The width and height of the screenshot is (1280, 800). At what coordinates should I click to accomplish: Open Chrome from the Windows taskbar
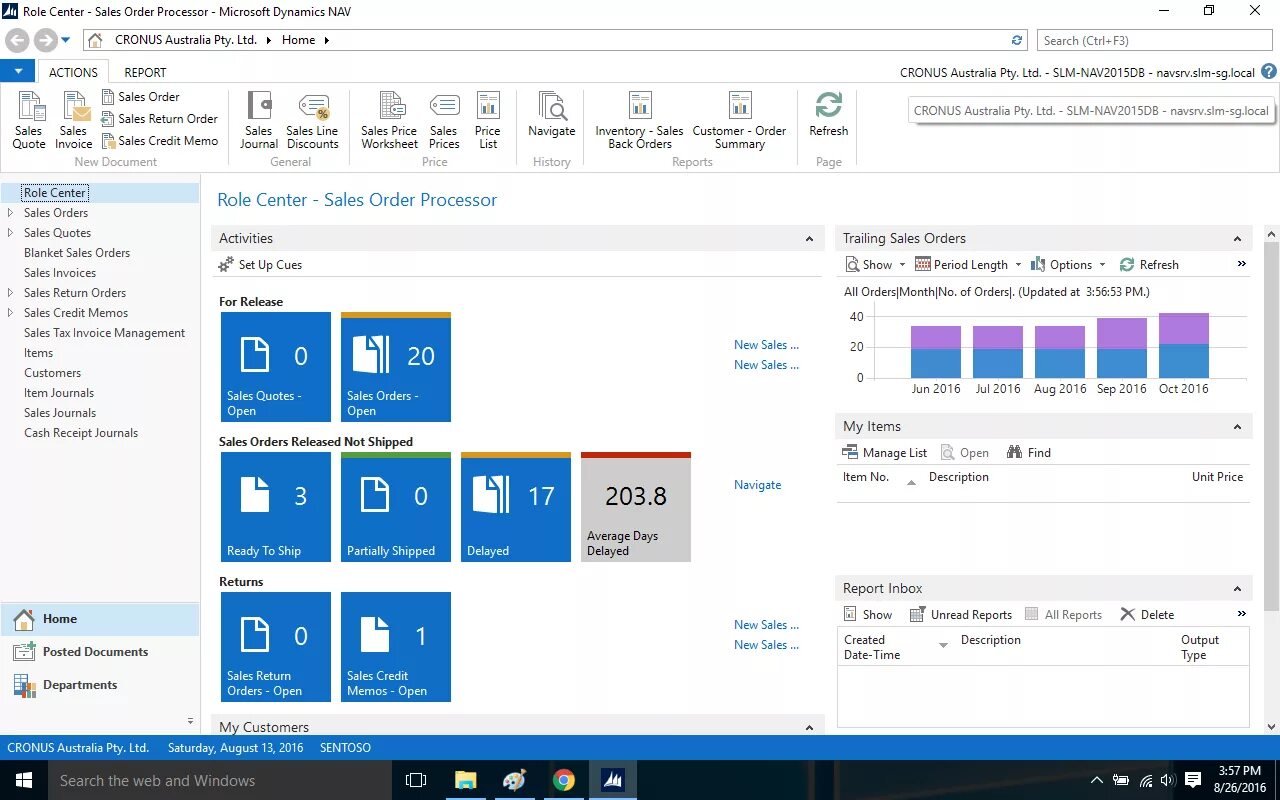click(x=564, y=780)
